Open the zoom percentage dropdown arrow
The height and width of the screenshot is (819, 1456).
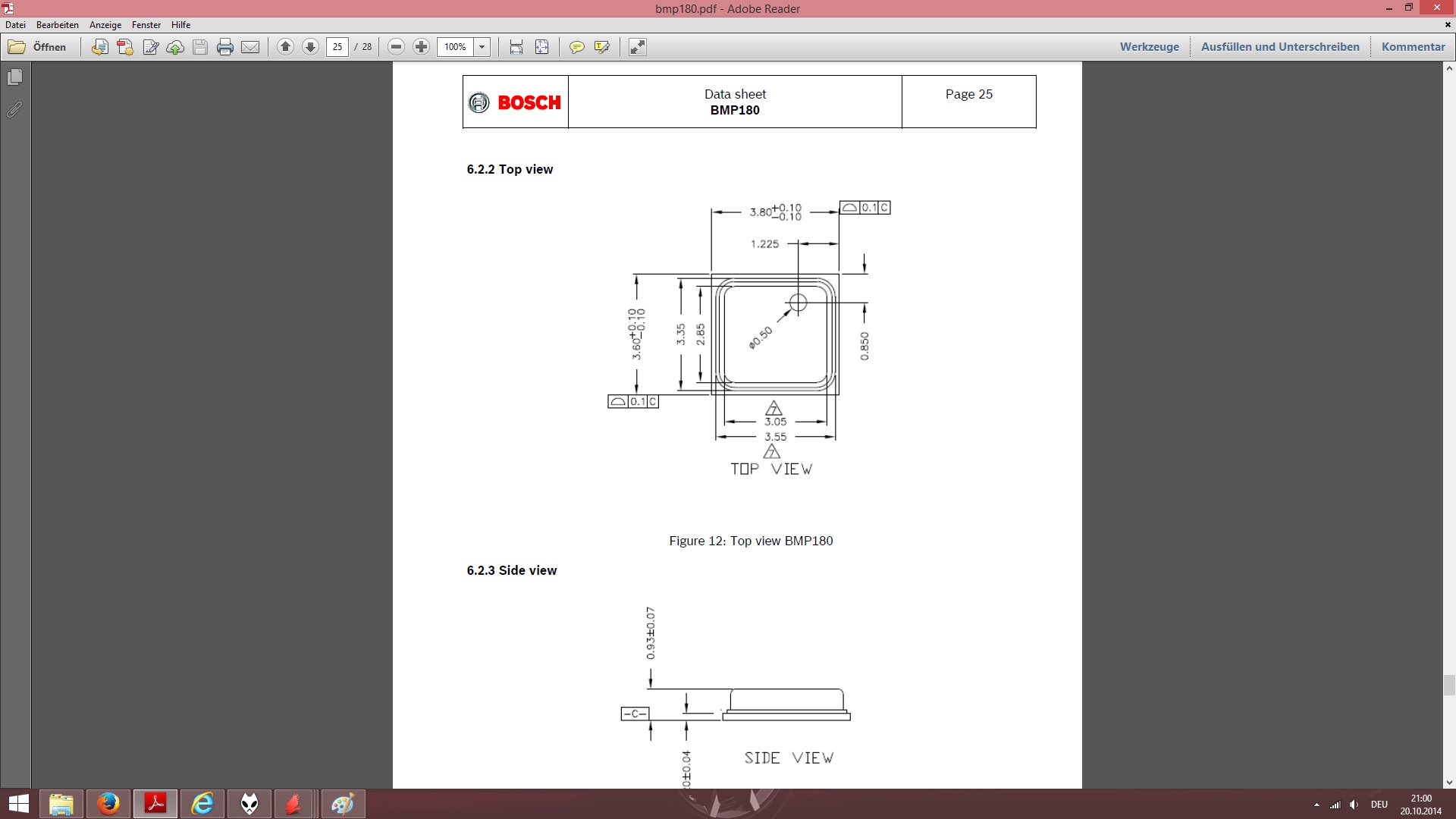point(482,47)
